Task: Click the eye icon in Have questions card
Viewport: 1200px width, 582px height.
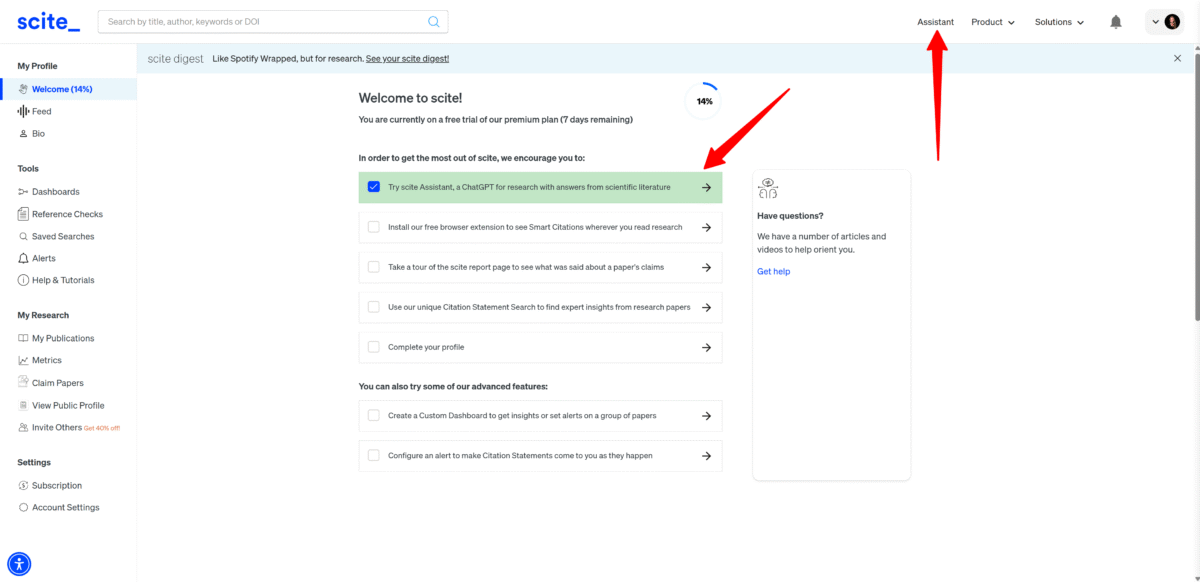Action: click(x=767, y=188)
